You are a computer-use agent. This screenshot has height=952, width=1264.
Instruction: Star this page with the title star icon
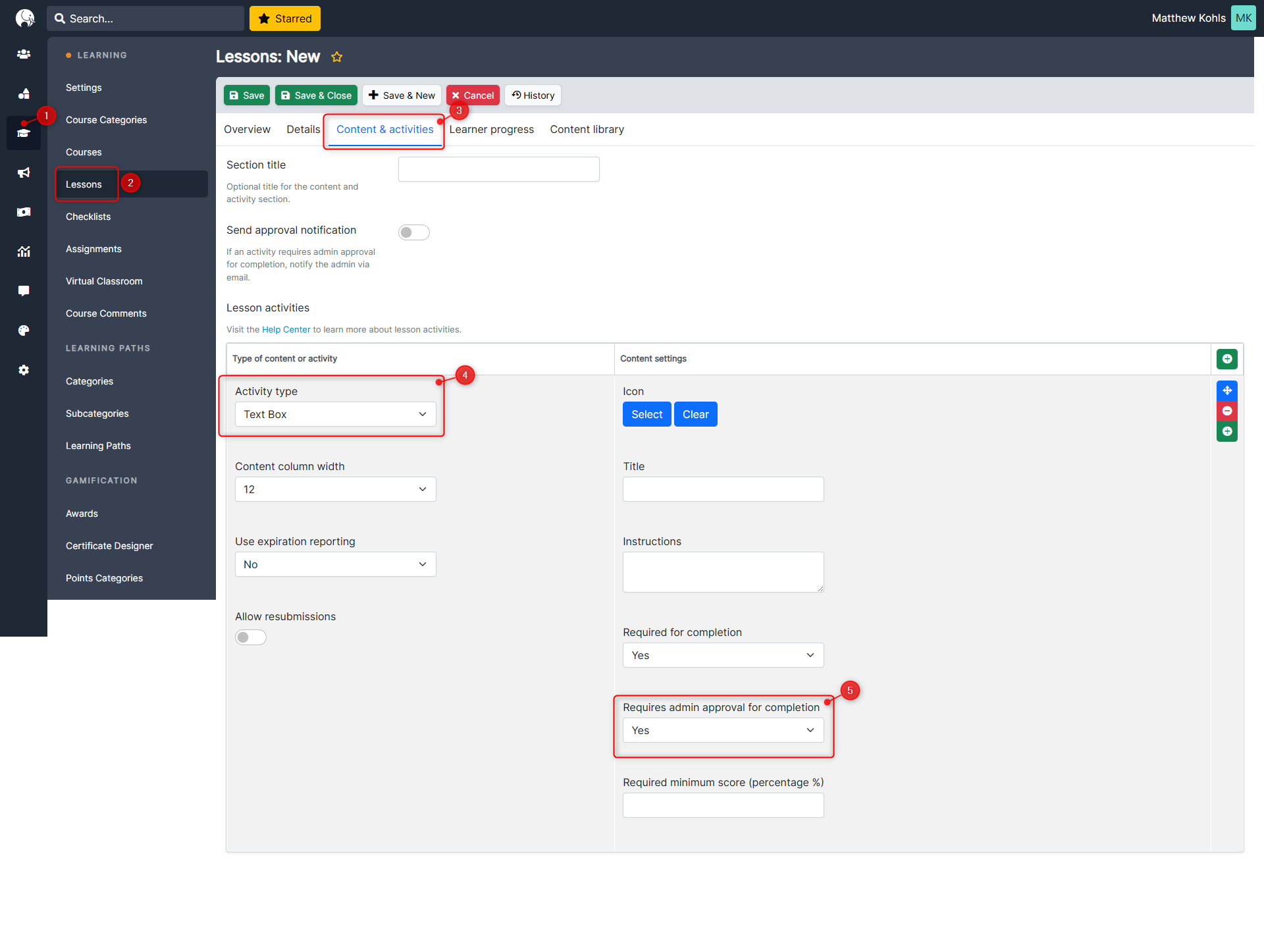(x=336, y=57)
